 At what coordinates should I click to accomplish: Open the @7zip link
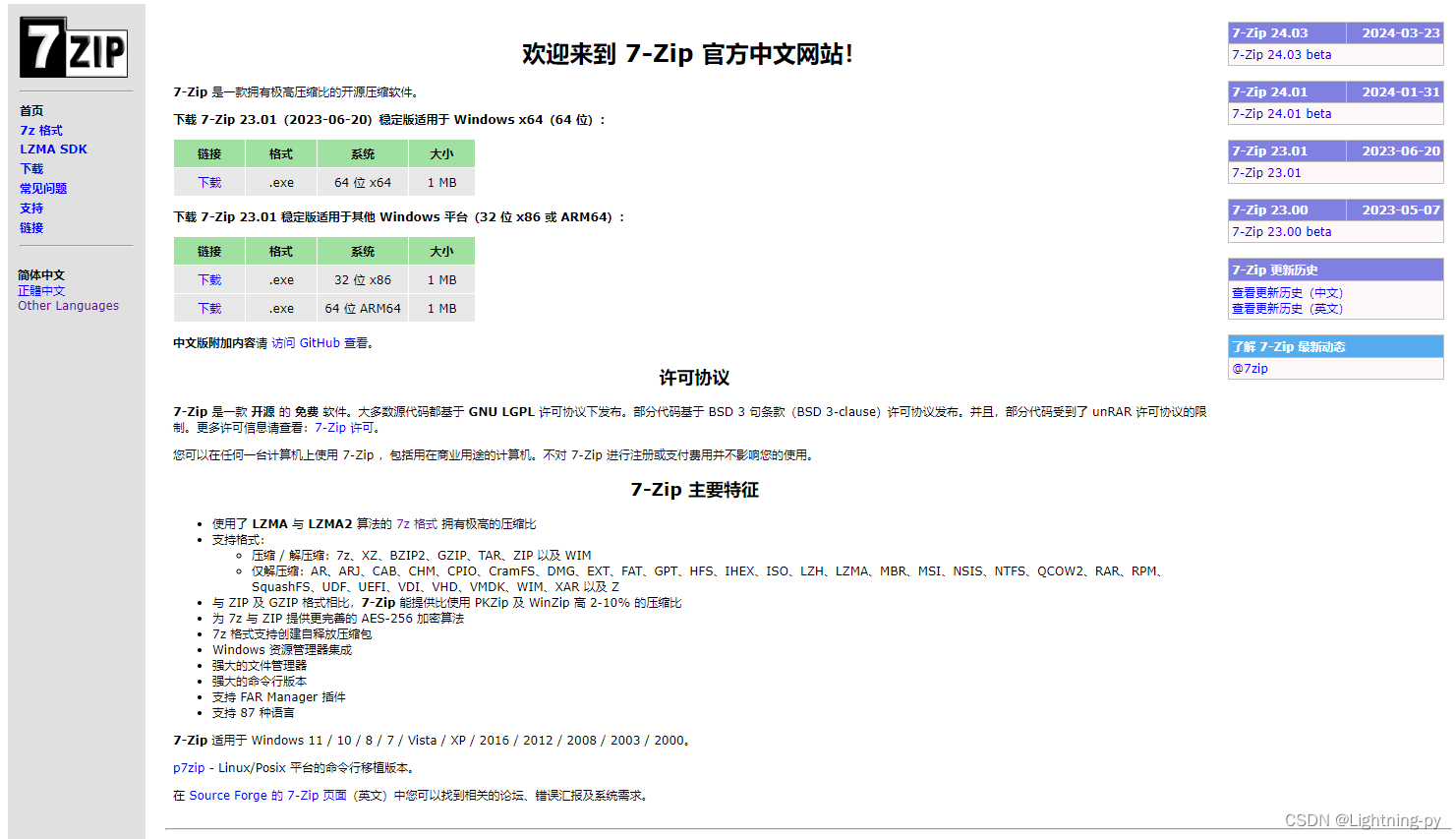(x=1250, y=369)
